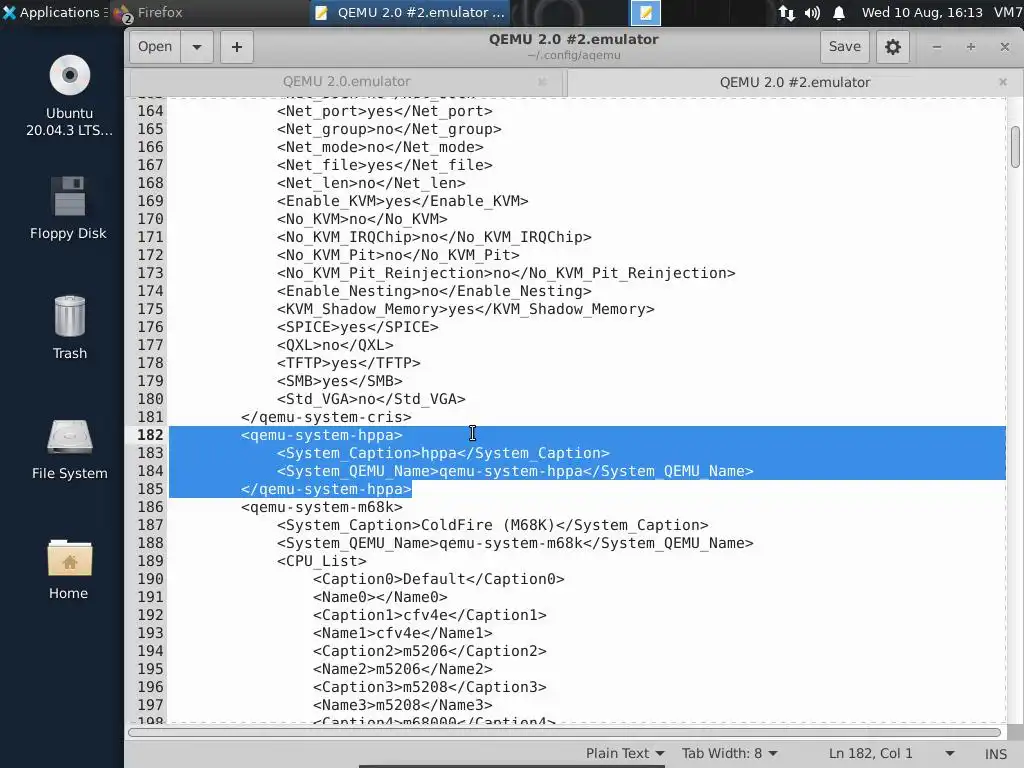Screen dimensions: 1024x768
Task: Click the Save button
Action: coord(844,47)
